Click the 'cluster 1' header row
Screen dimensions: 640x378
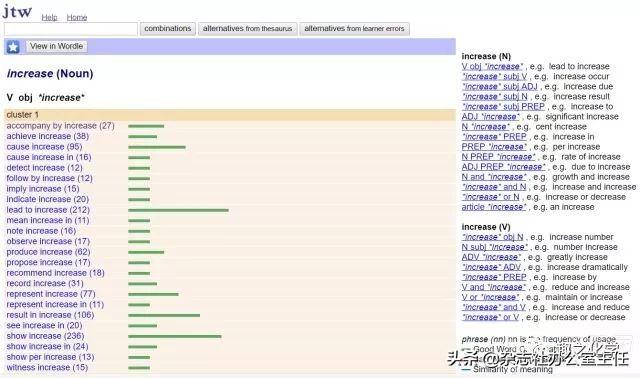click(229, 115)
